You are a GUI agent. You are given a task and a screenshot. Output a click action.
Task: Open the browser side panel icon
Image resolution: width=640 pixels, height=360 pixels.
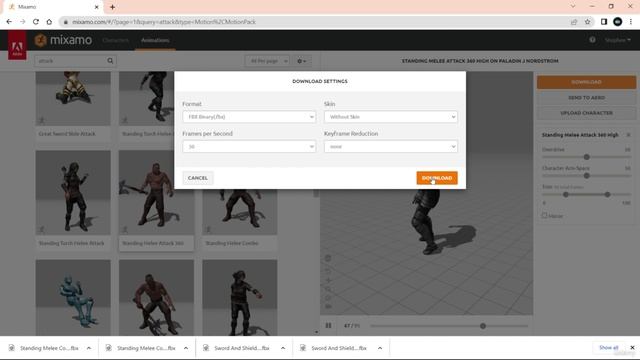click(x=604, y=22)
